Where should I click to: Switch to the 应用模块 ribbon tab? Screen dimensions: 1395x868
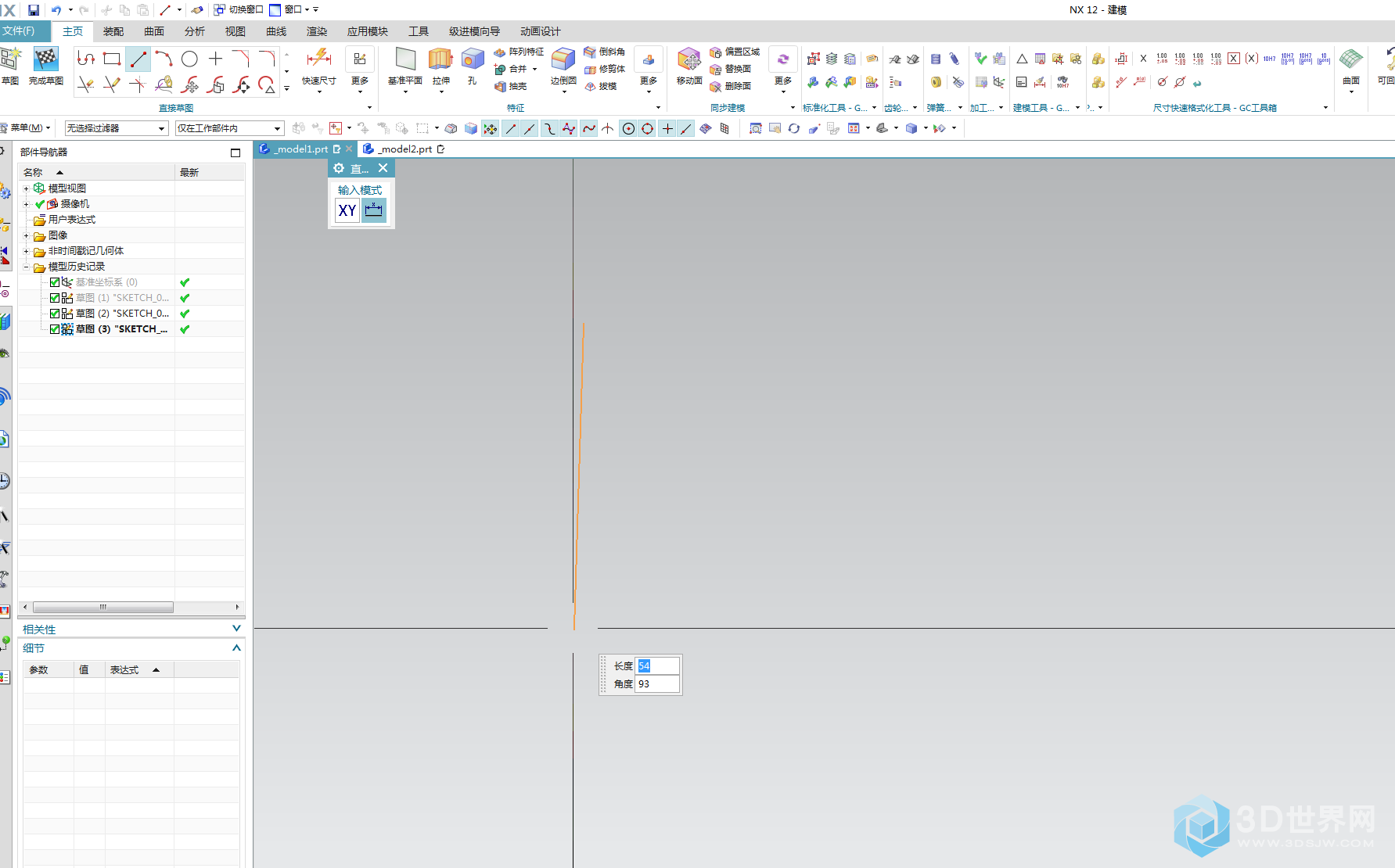coord(368,31)
